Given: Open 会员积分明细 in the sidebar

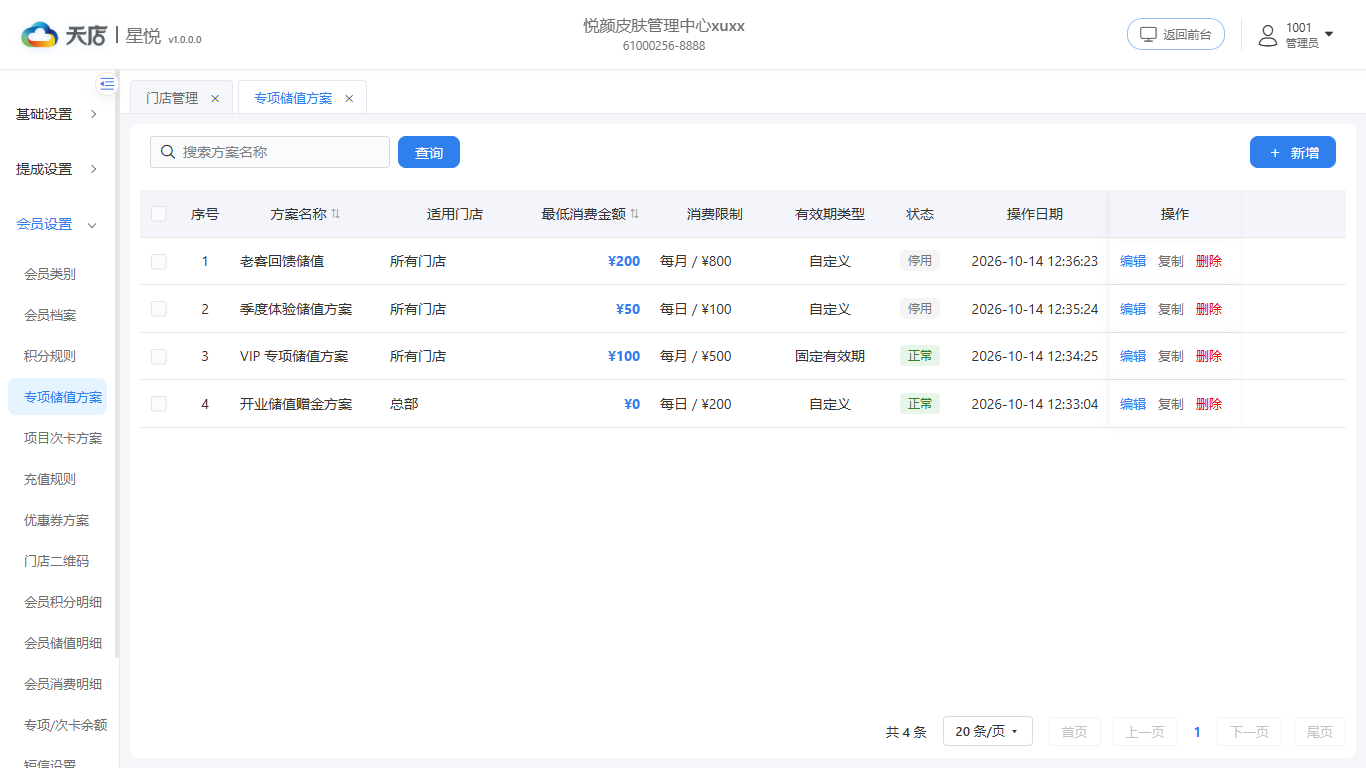Looking at the screenshot, I should coord(63,602).
